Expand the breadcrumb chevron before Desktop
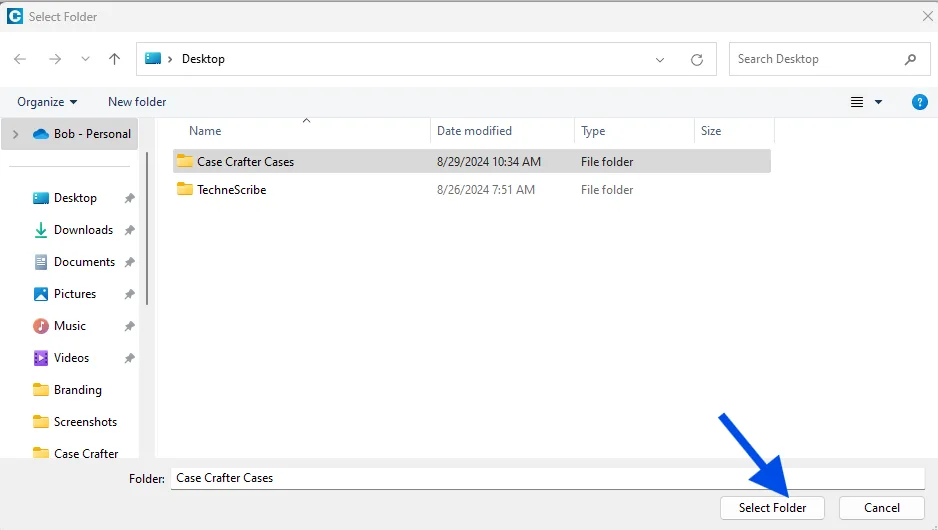 click(170, 59)
